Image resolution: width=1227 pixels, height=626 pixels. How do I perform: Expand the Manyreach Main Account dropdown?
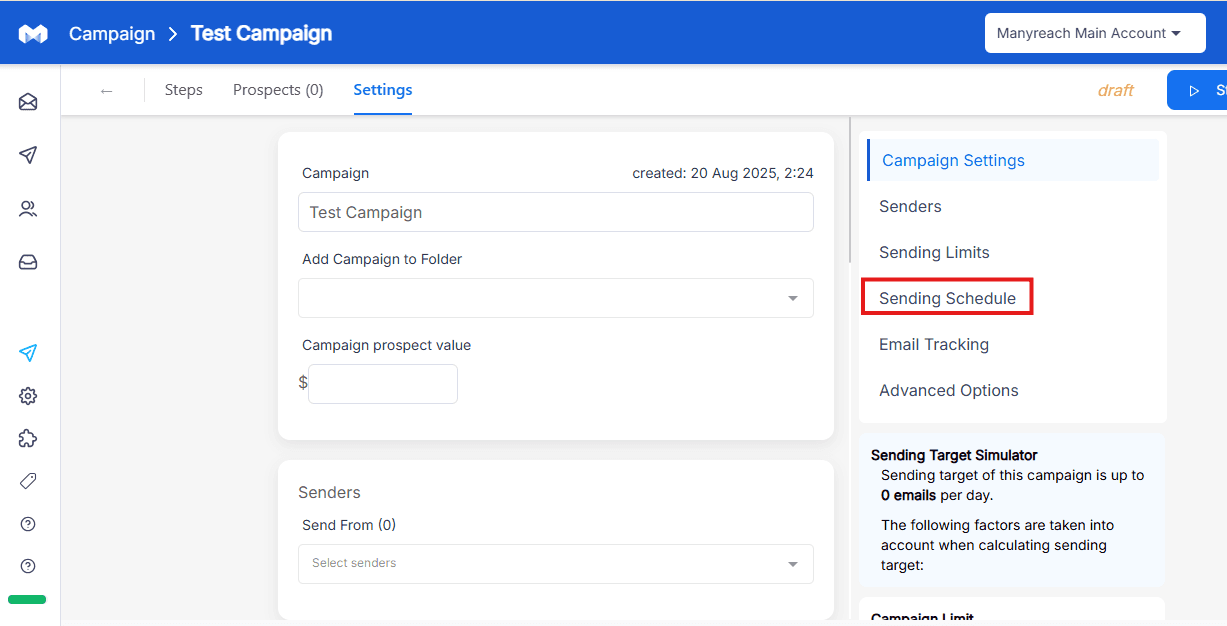pos(1094,33)
